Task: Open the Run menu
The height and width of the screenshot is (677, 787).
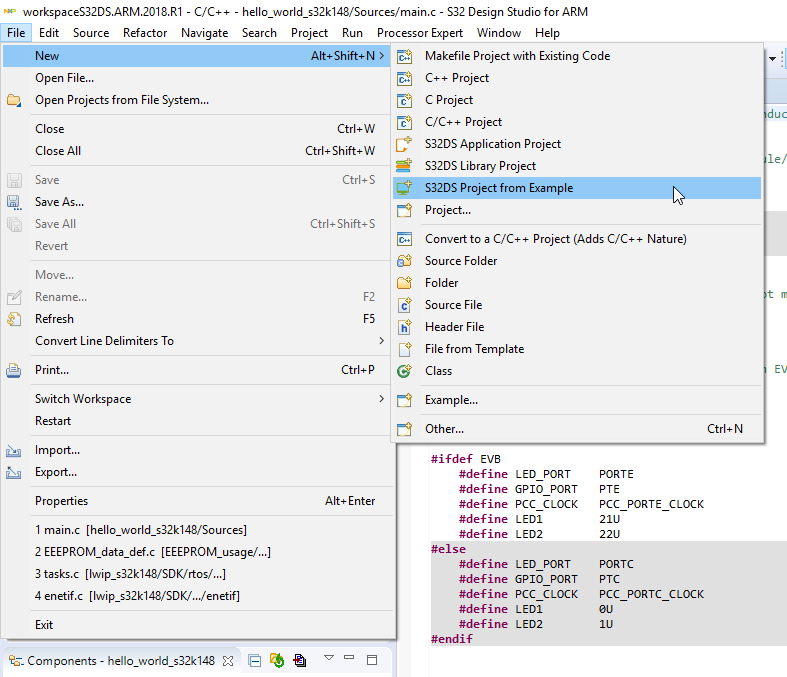Action: click(x=352, y=33)
